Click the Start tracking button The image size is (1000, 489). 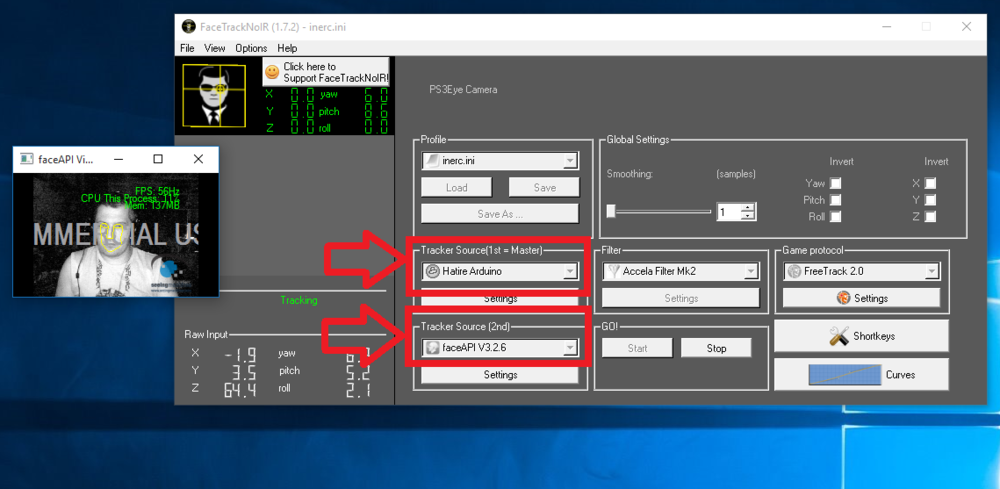[x=637, y=348]
